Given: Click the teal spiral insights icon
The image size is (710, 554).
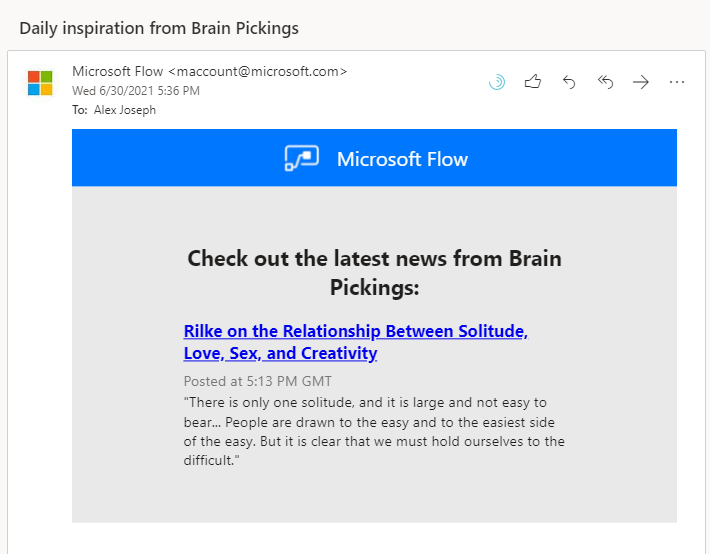Looking at the screenshot, I should 497,82.
